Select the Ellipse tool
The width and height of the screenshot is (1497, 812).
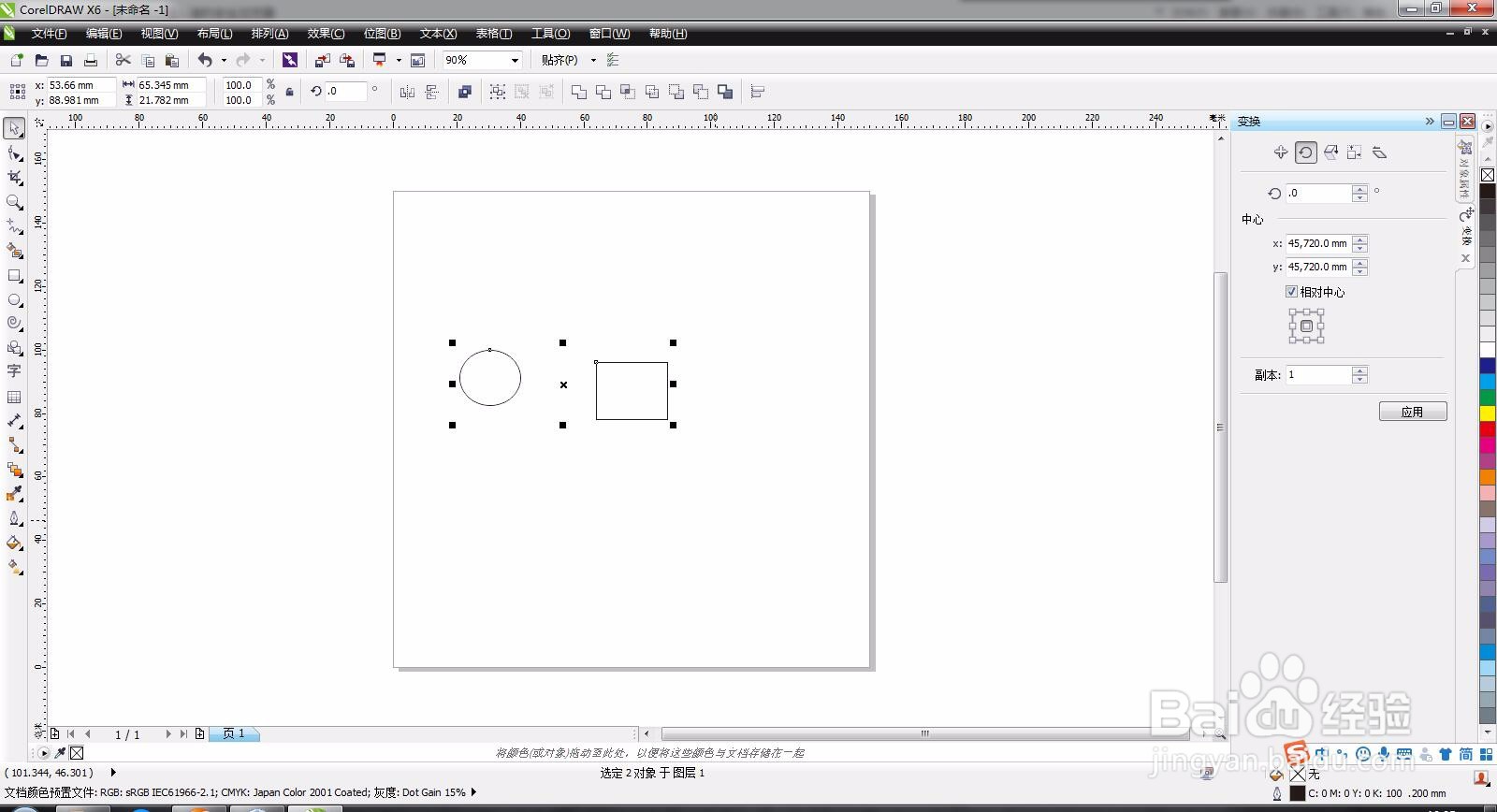tap(14, 299)
